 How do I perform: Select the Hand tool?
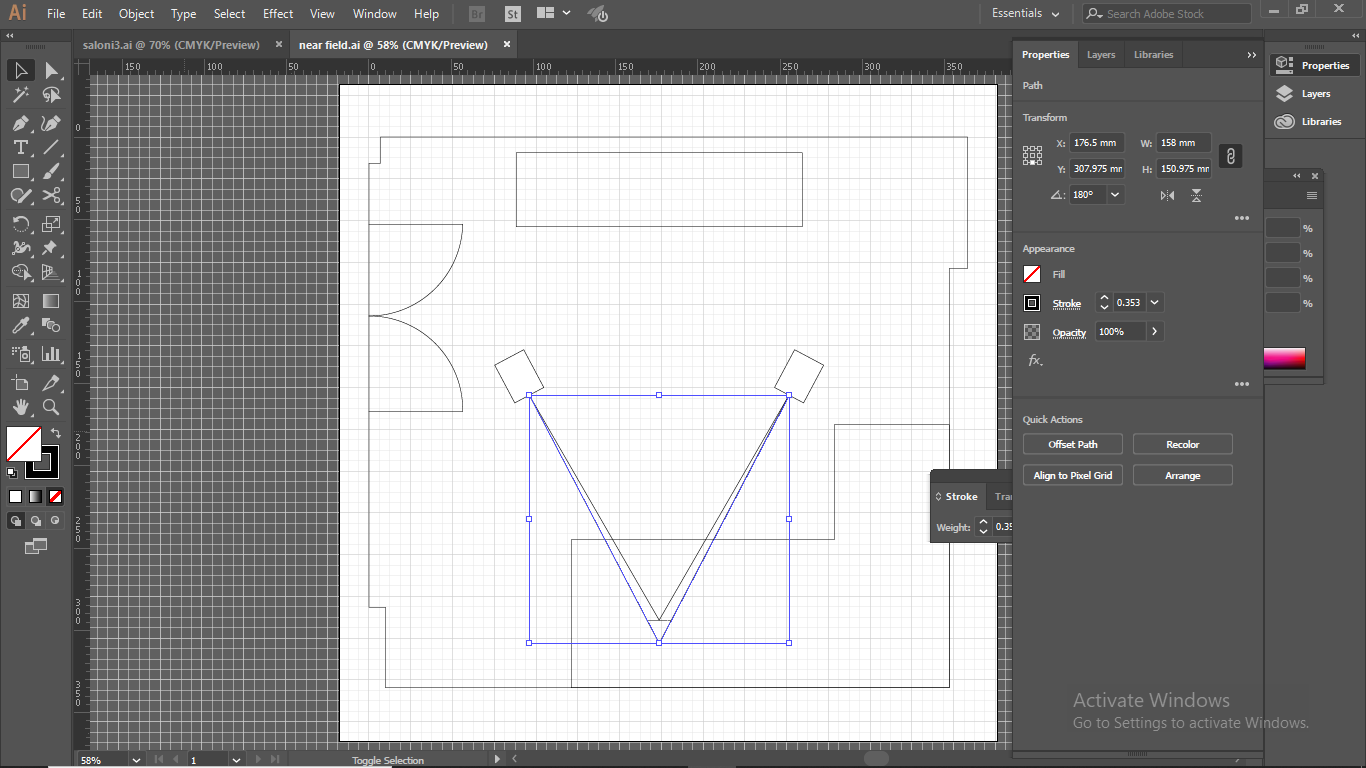tap(20, 407)
